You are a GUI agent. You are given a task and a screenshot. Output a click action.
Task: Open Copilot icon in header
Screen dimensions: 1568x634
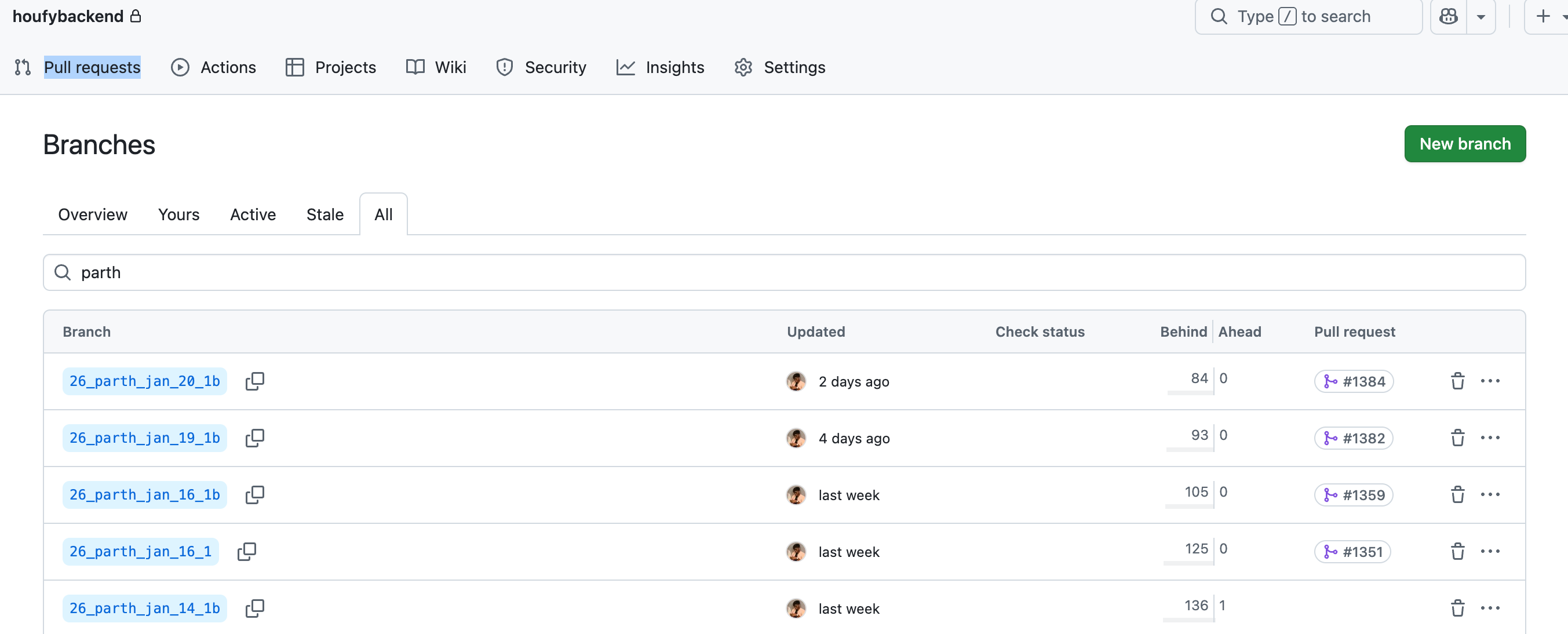pyautogui.click(x=1448, y=16)
